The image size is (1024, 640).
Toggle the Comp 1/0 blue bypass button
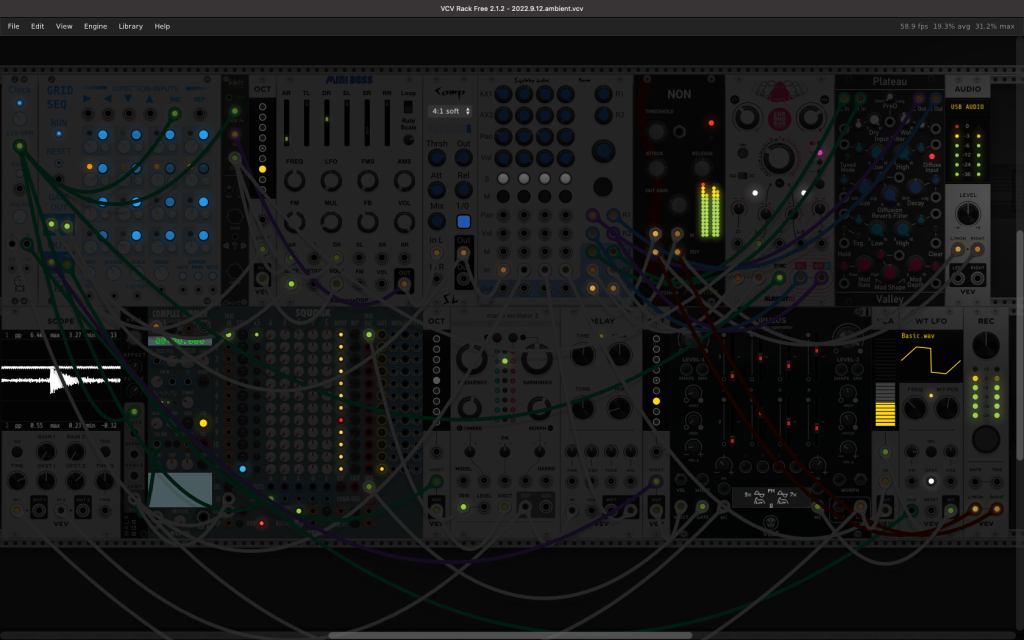463,221
